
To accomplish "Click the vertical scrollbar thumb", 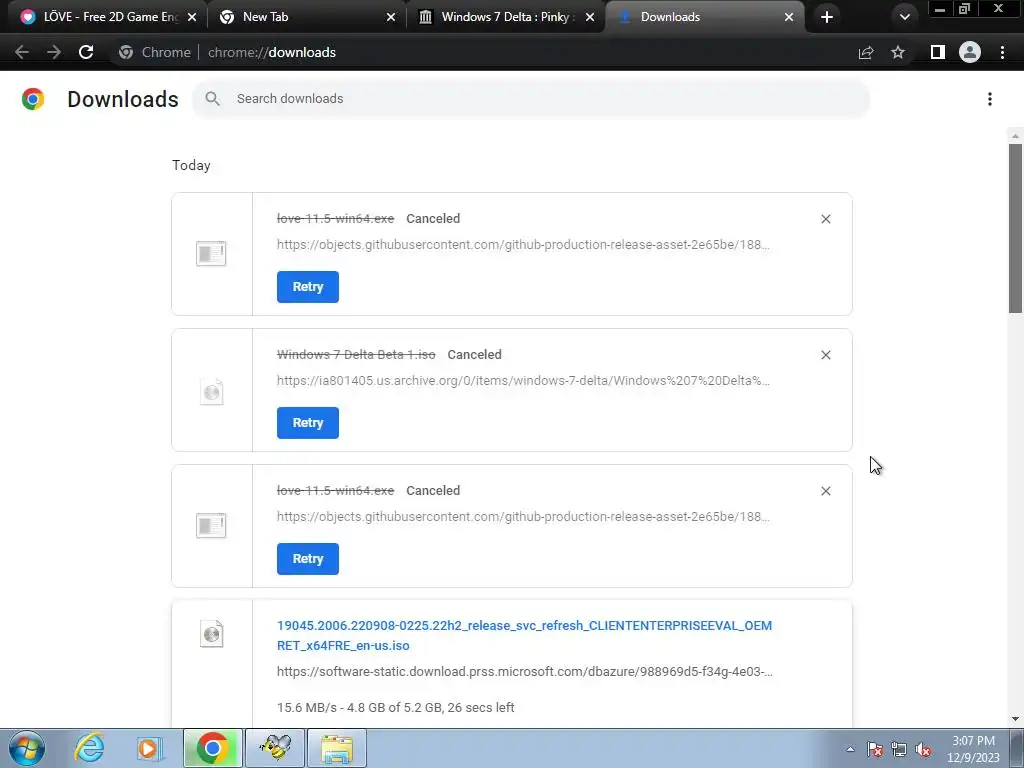I will click(x=1015, y=229).
